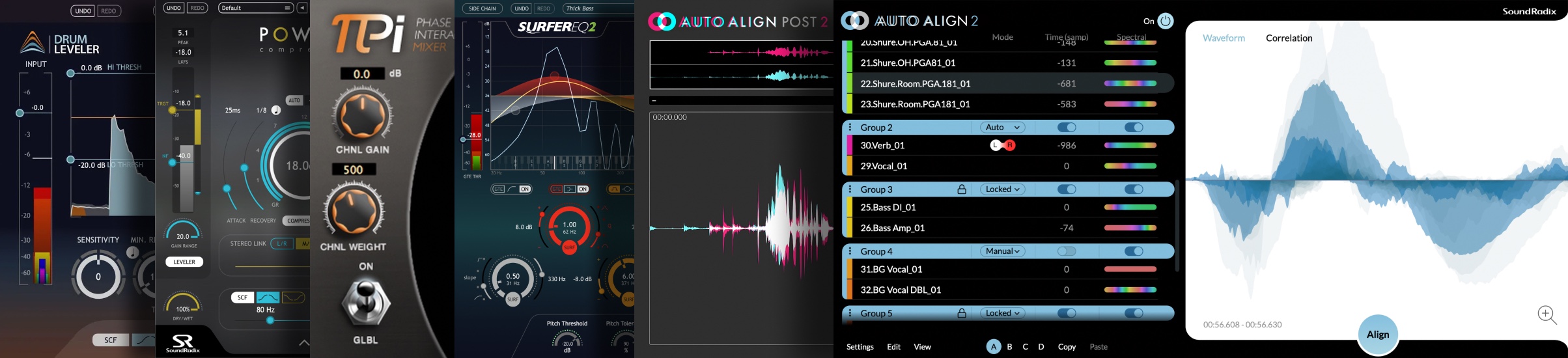Open Group 5 Locked mode dropdown
1568x358 pixels.
tap(1002, 313)
